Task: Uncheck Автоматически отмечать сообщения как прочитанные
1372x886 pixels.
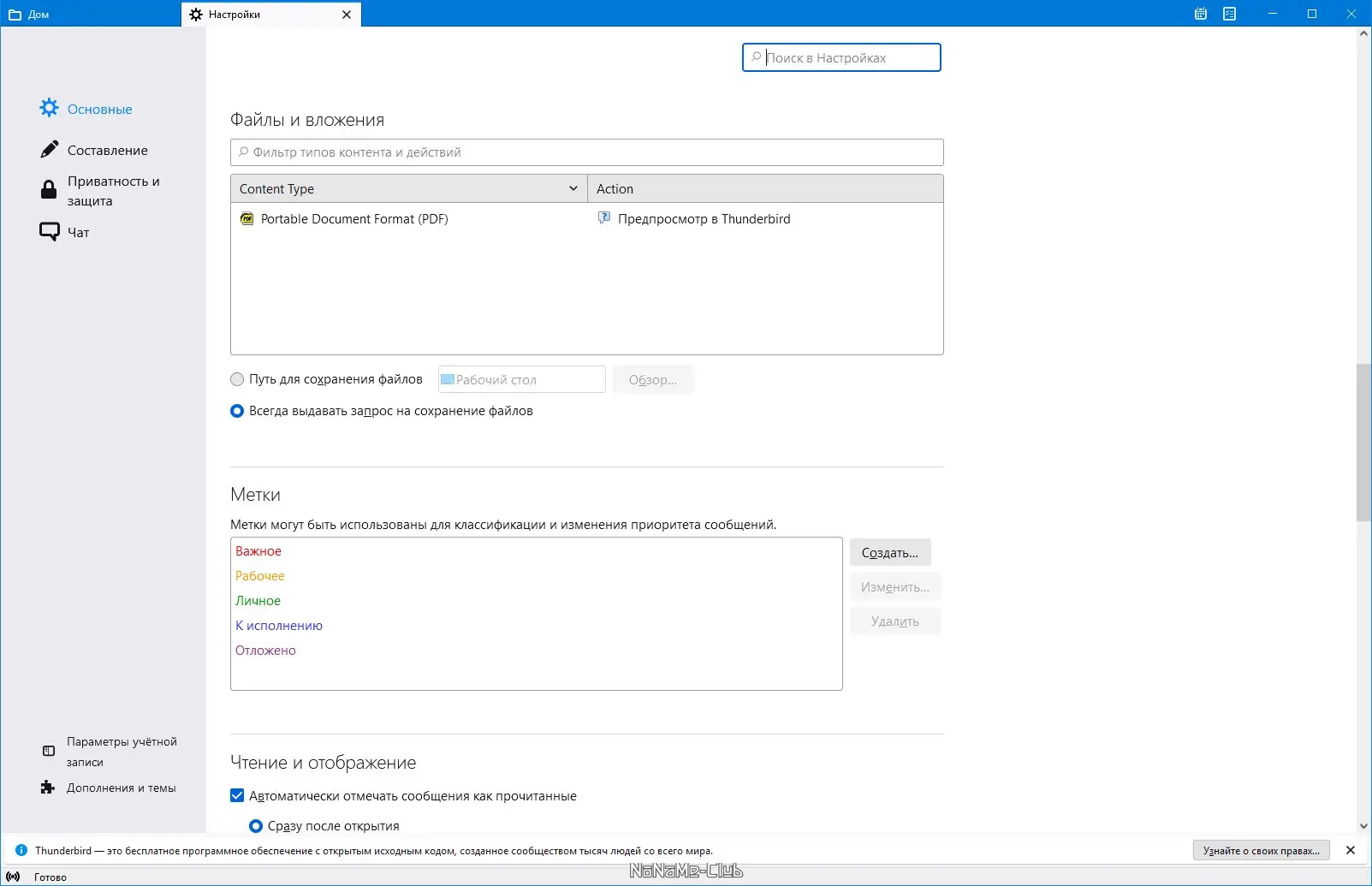Action: (237, 796)
